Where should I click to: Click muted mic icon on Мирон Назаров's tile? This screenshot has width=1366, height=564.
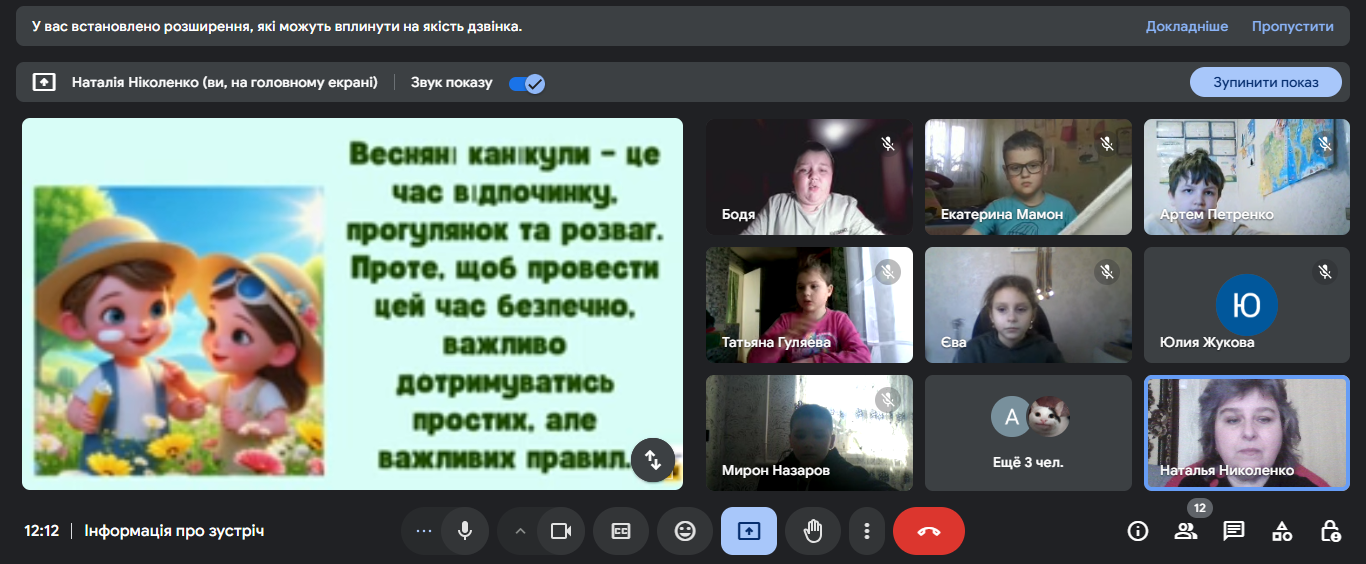click(888, 400)
